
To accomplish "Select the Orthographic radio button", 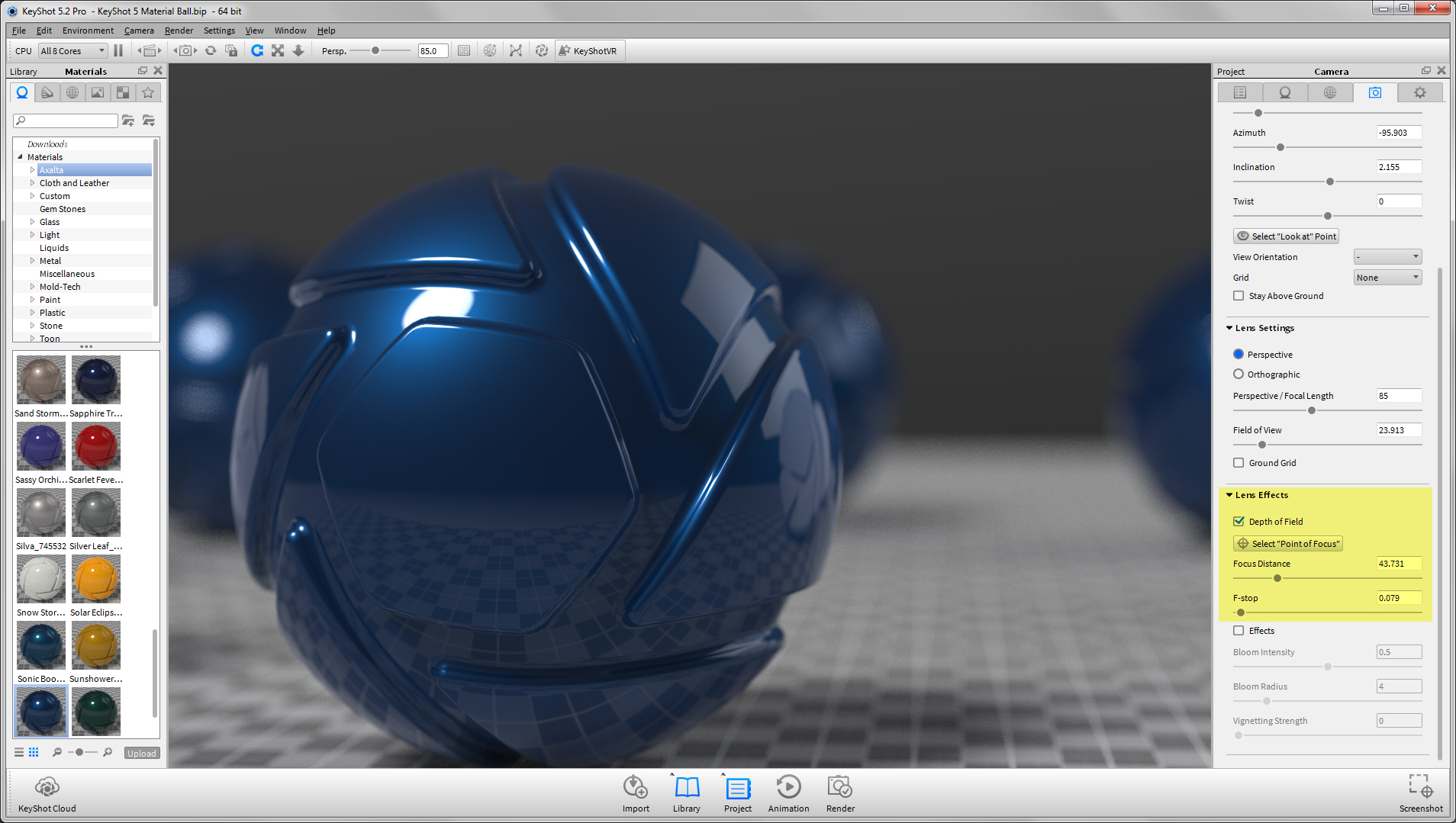I will coord(1239,375).
